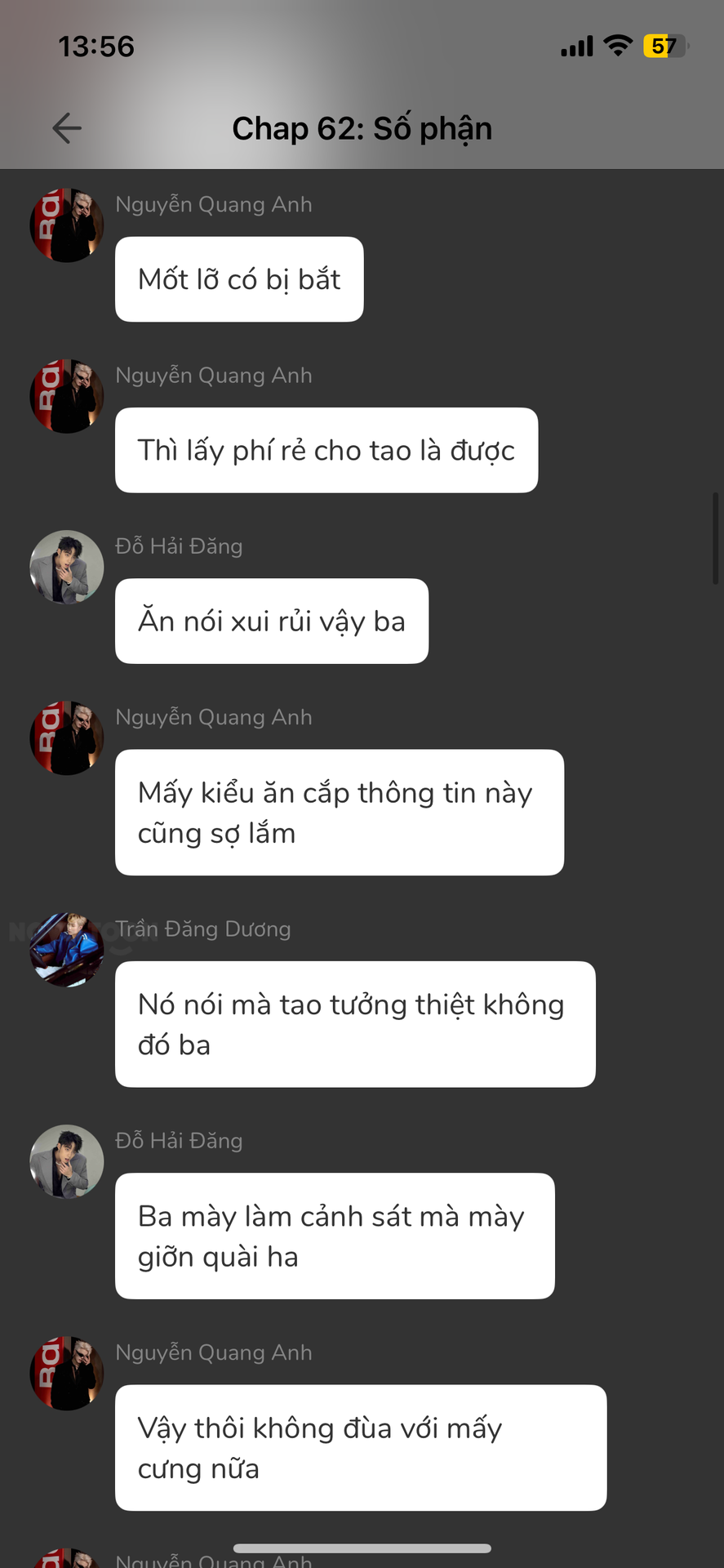Viewport: 724px width, 1568px height.
Task: Open Đỗ Hải Đăng avatar beside 'Ăn nói xui rủi'
Action: pyautogui.click(x=67, y=568)
